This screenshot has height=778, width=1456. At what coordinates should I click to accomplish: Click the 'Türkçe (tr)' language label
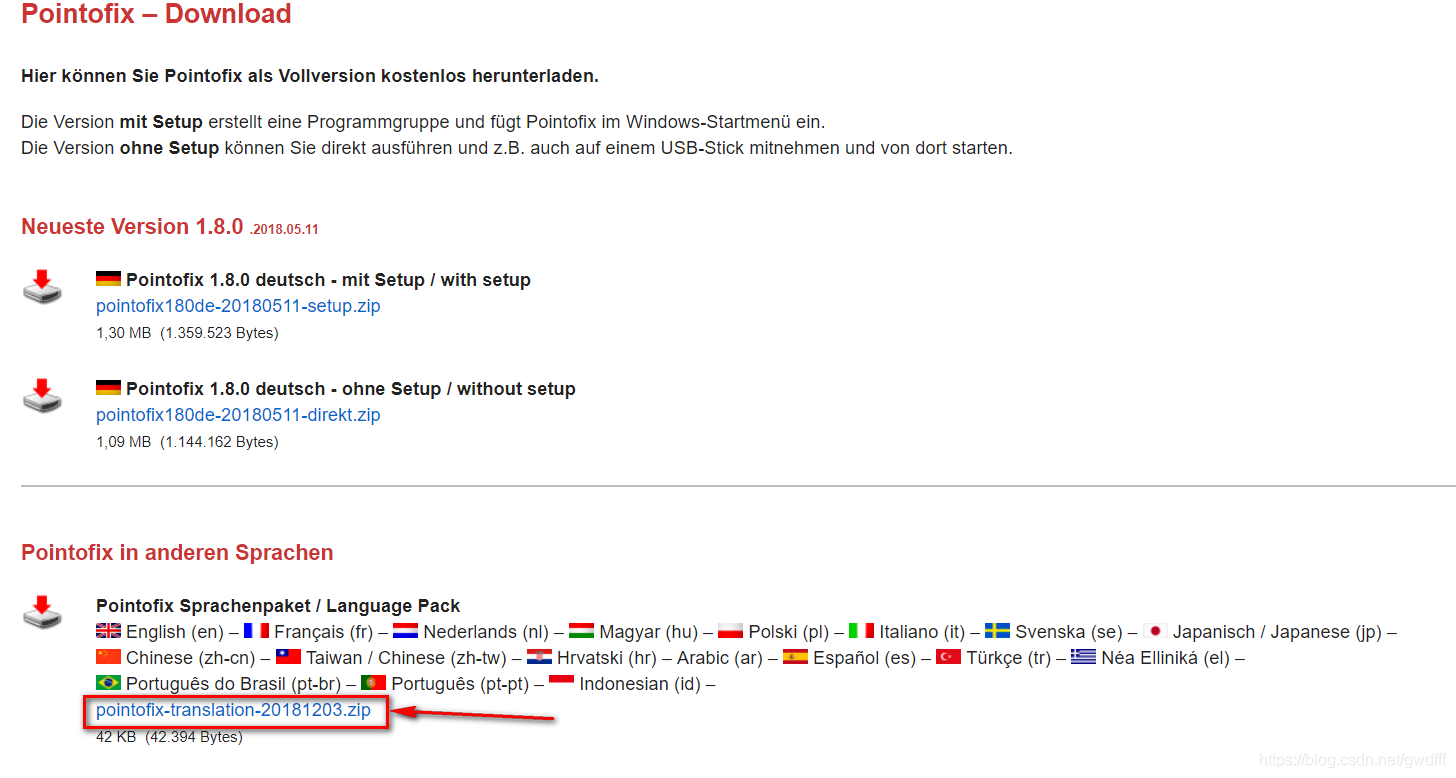1009,658
